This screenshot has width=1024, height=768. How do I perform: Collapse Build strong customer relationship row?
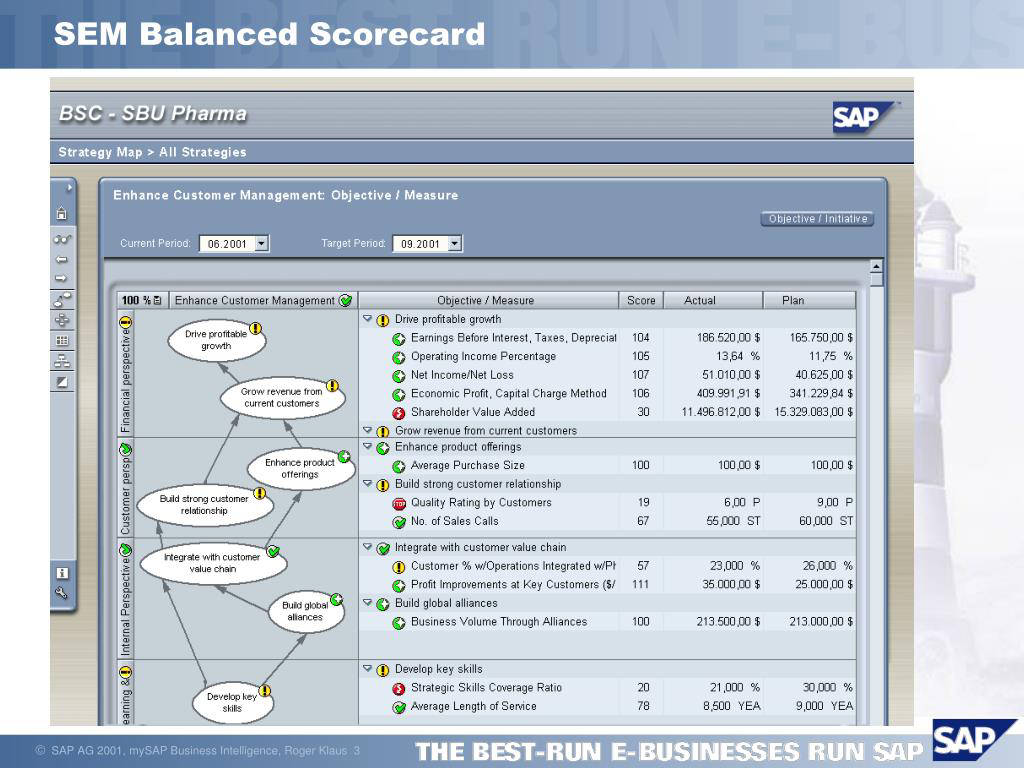click(x=367, y=483)
